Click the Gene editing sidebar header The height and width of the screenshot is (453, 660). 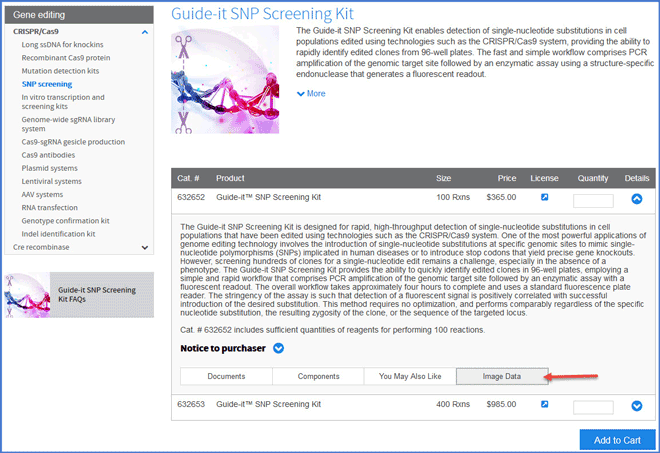tap(79, 15)
